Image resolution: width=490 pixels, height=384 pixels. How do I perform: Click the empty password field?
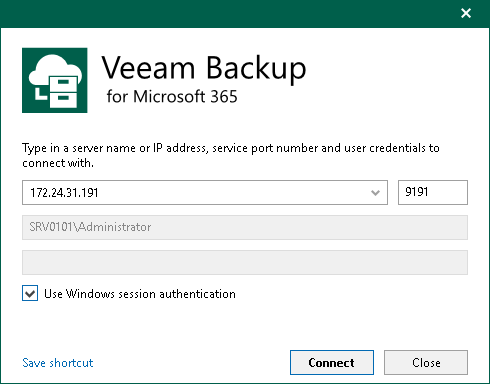[x=245, y=263]
